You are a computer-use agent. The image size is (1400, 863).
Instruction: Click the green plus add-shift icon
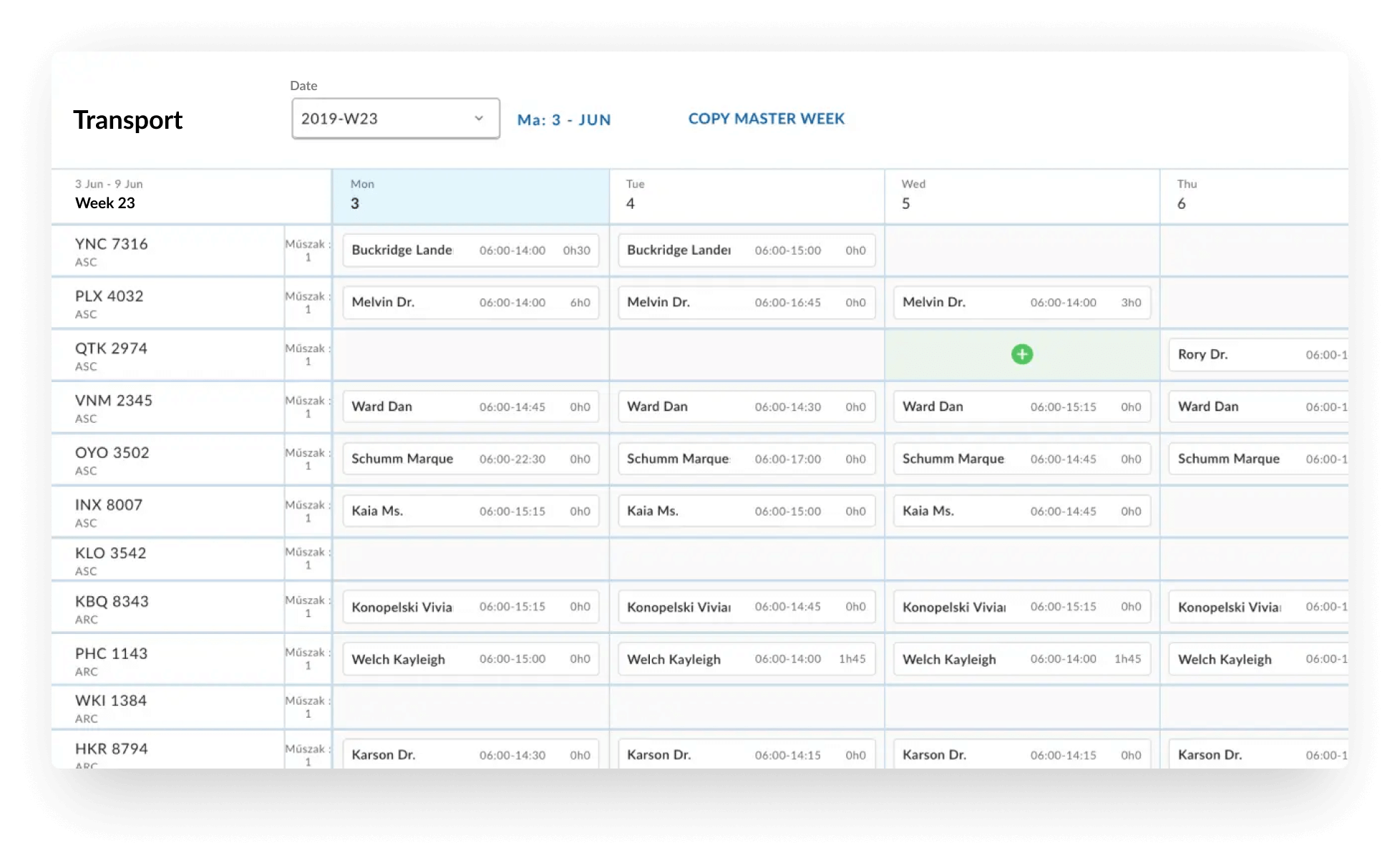tap(1021, 354)
